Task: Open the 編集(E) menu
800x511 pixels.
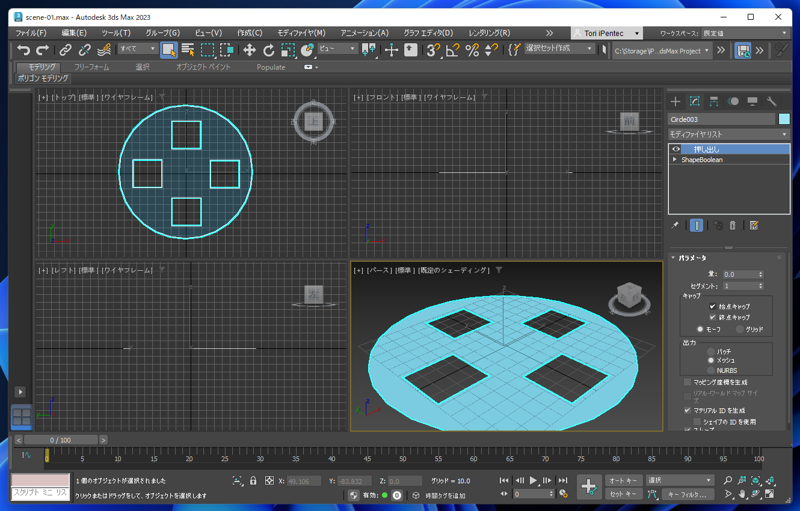Action: [74, 33]
